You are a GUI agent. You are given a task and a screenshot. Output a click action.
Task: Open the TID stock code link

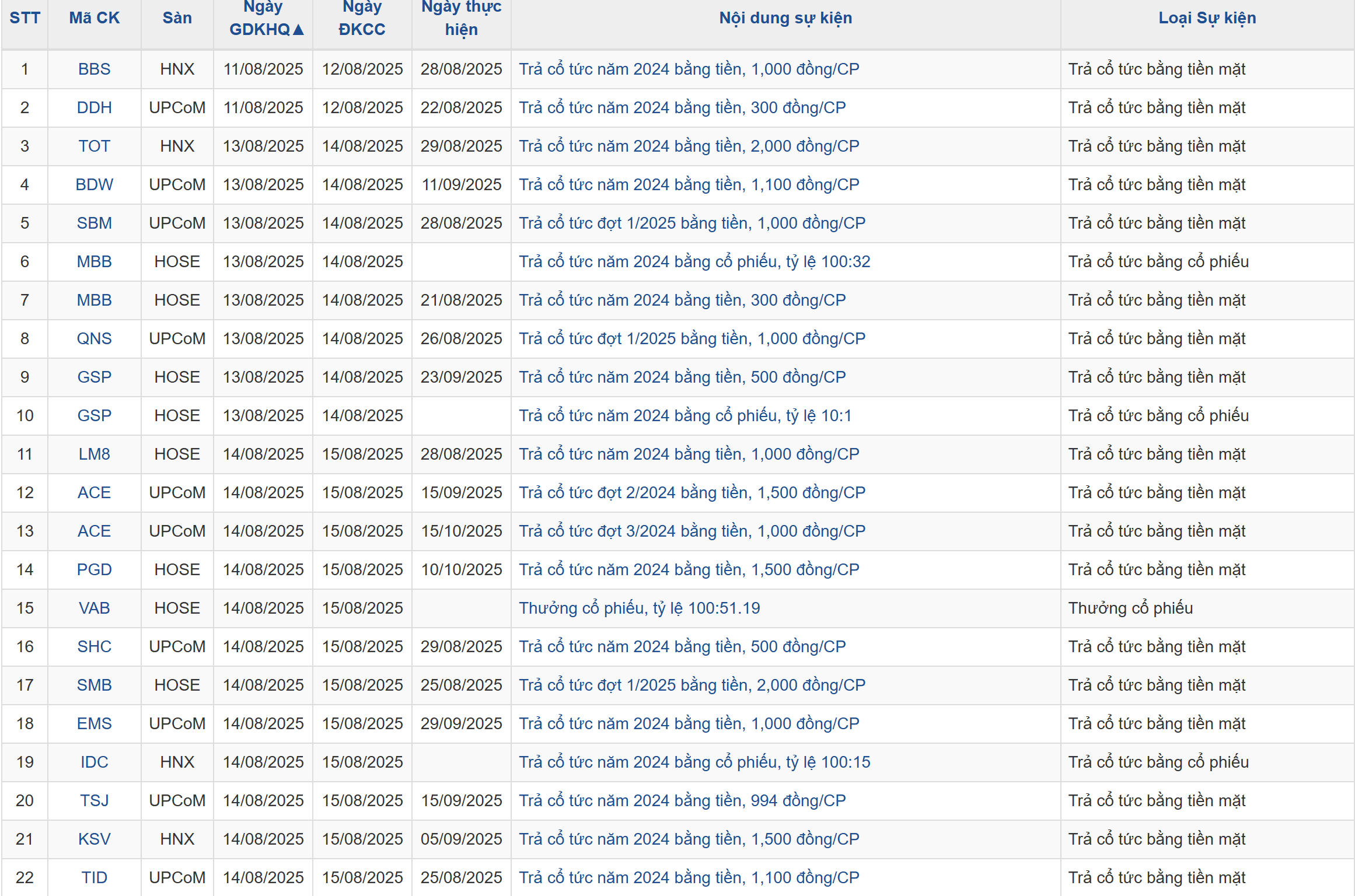94,878
